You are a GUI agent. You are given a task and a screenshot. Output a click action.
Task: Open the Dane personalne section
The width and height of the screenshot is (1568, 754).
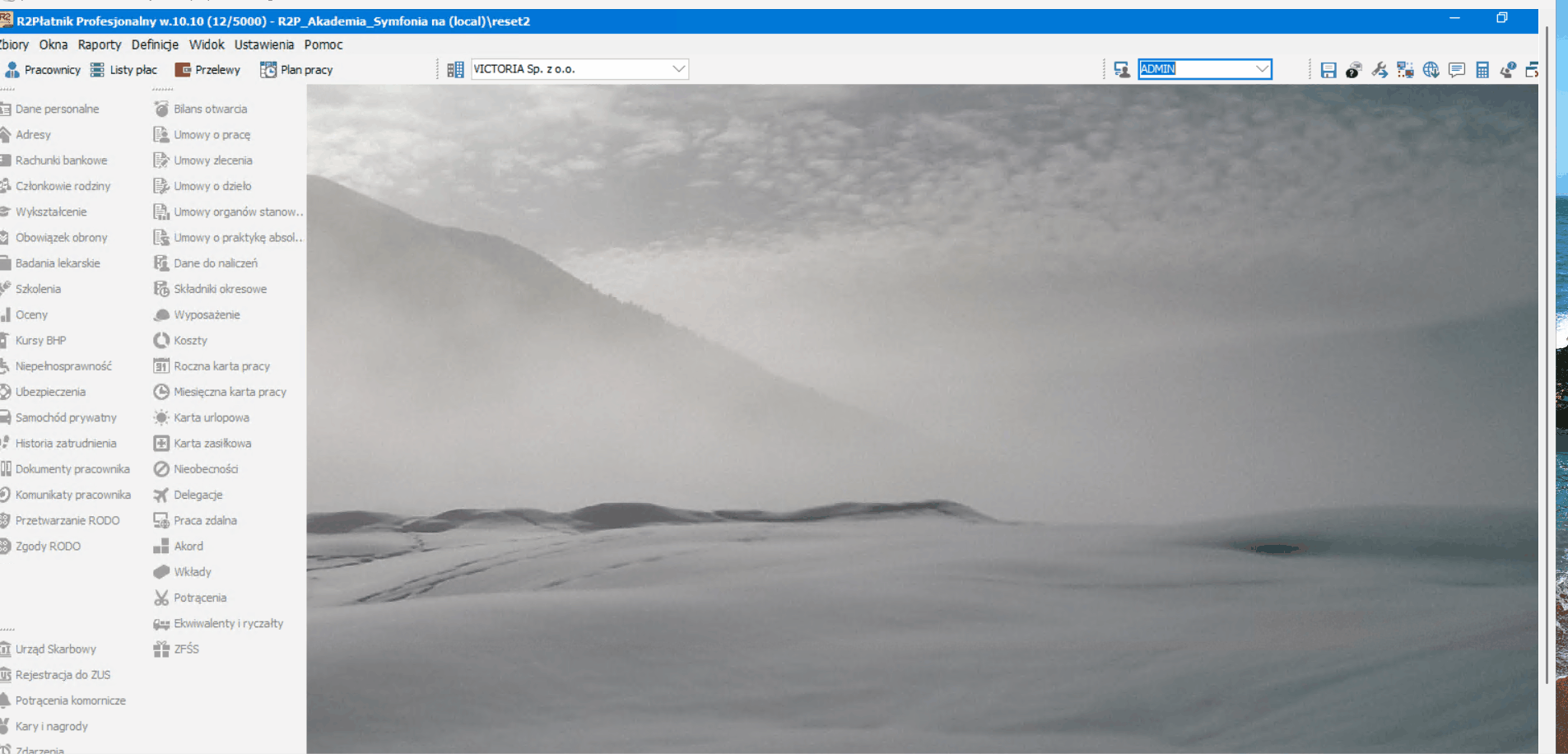pyautogui.click(x=50, y=109)
